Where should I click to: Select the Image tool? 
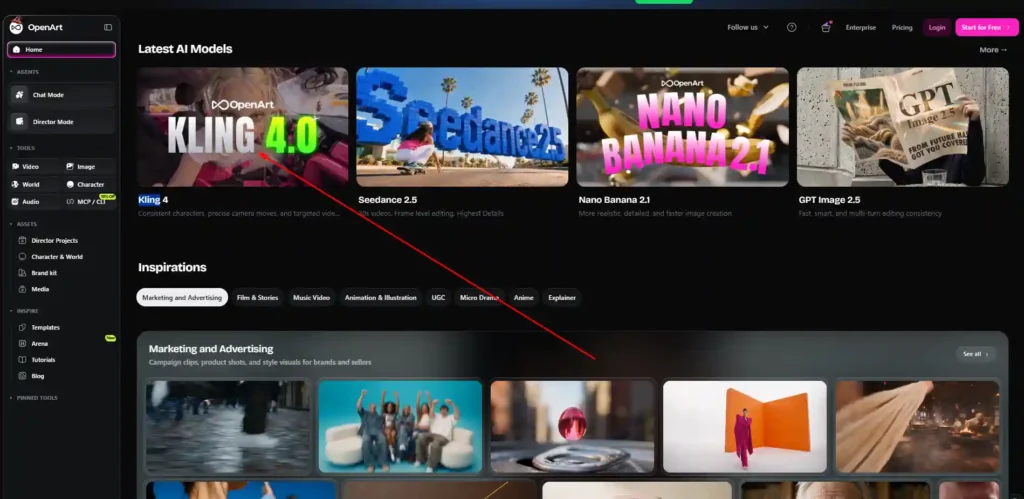(x=89, y=167)
